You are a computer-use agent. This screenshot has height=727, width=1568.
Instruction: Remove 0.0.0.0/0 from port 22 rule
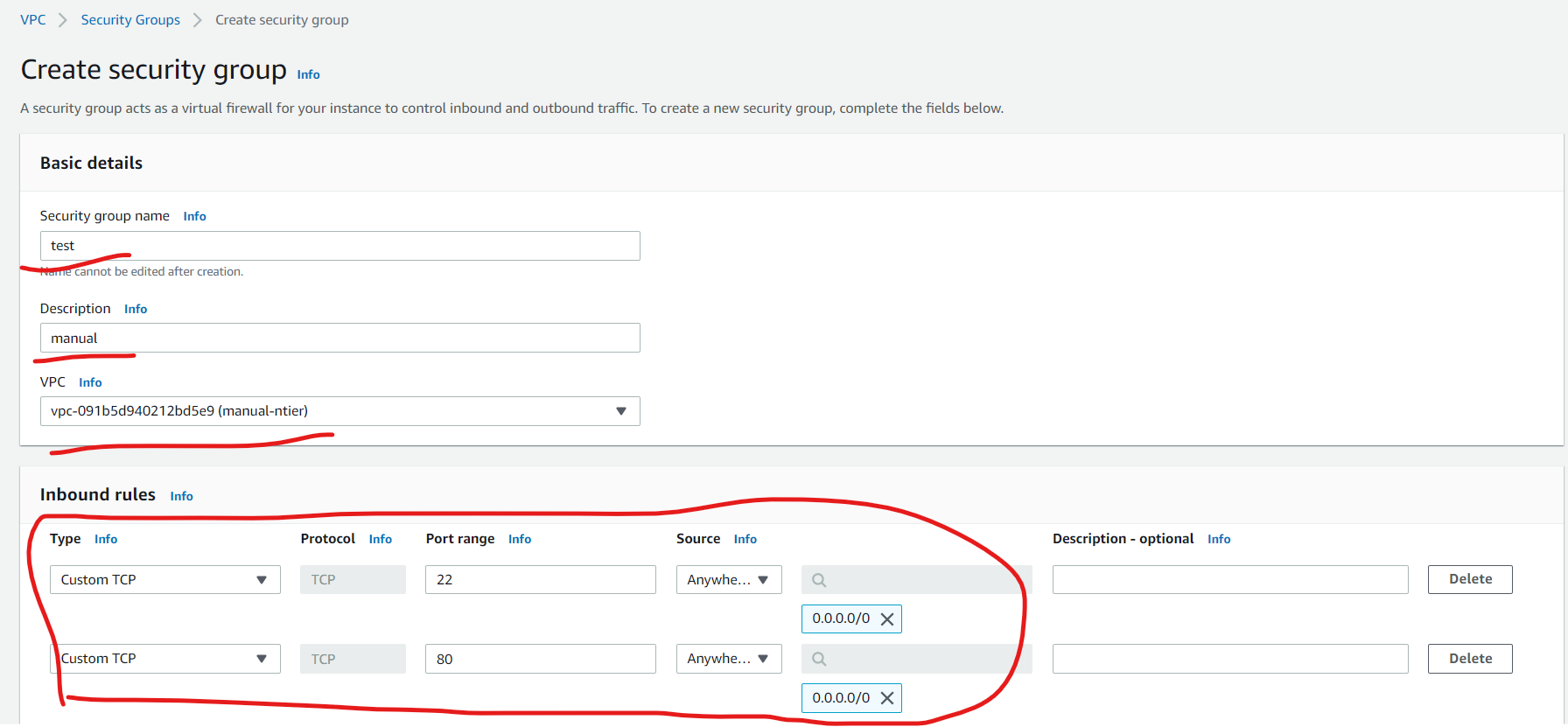(x=886, y=619)
